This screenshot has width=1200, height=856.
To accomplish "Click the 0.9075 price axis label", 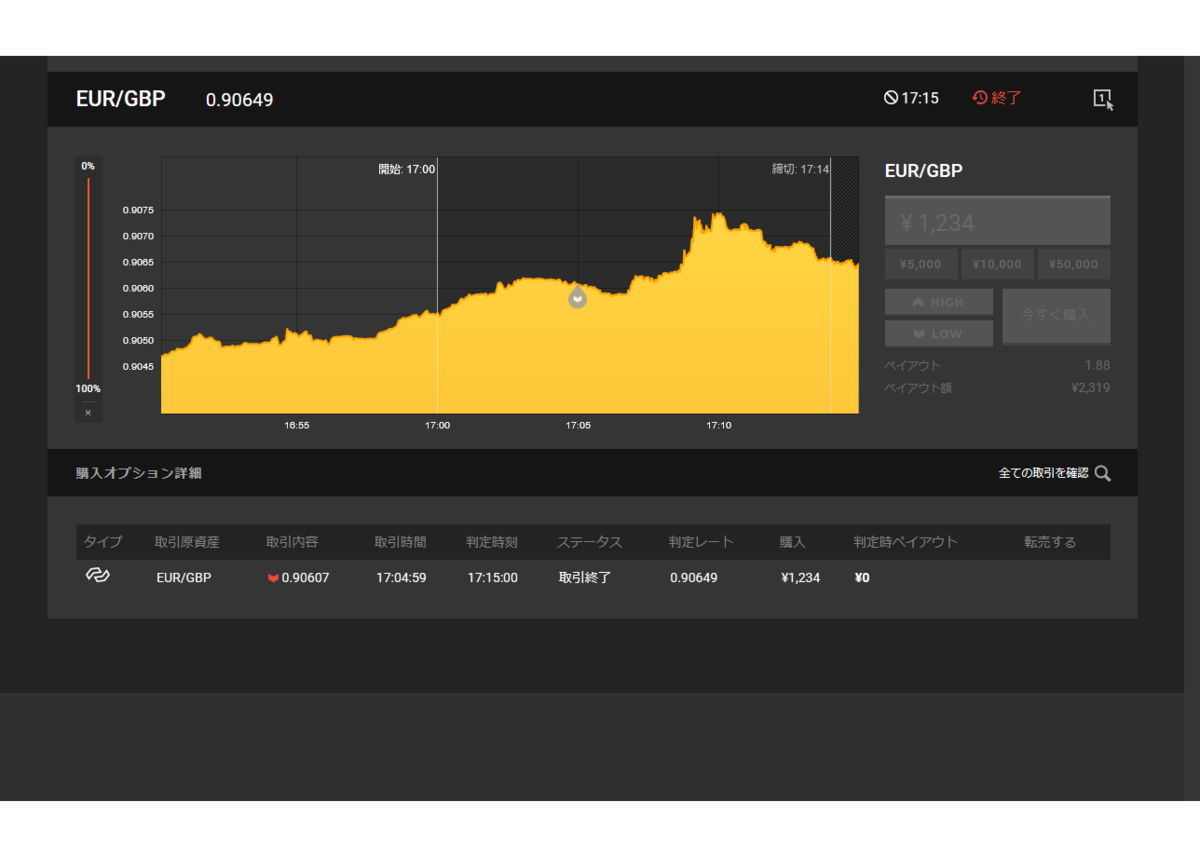I will coord(138,210).
